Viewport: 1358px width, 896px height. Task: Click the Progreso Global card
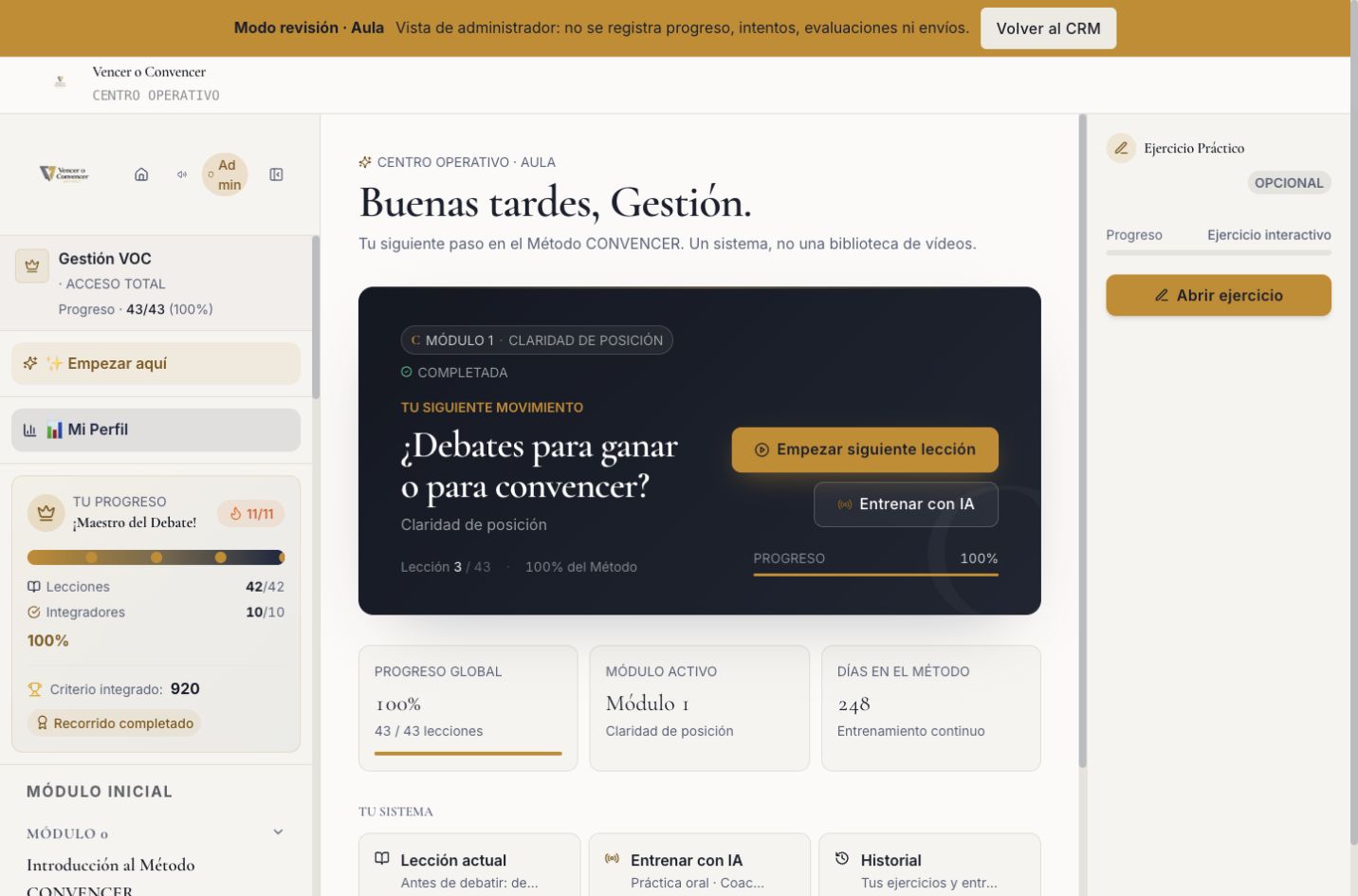click(468, 708)
